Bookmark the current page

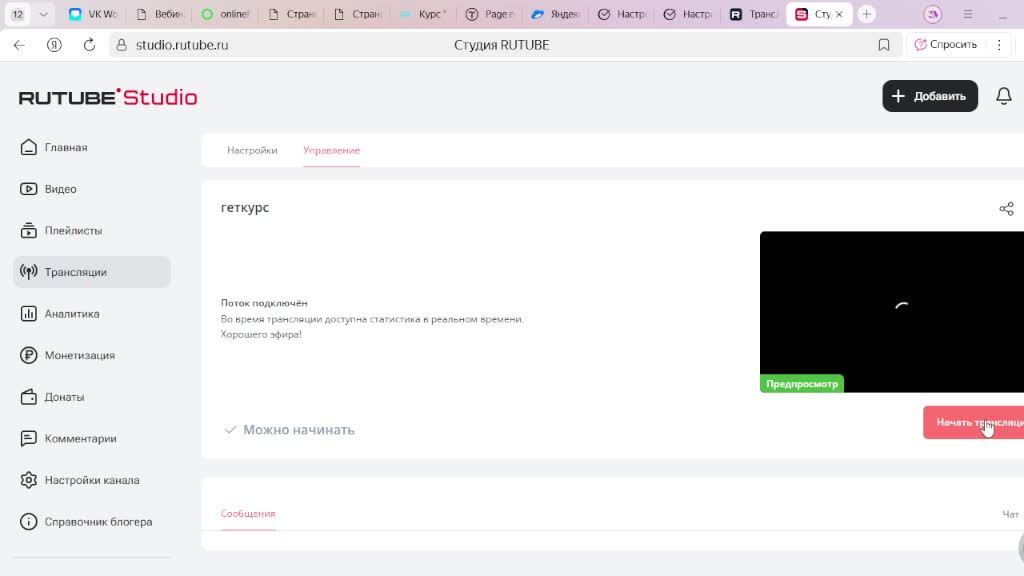pyautogui.click(x=884, y=45)
